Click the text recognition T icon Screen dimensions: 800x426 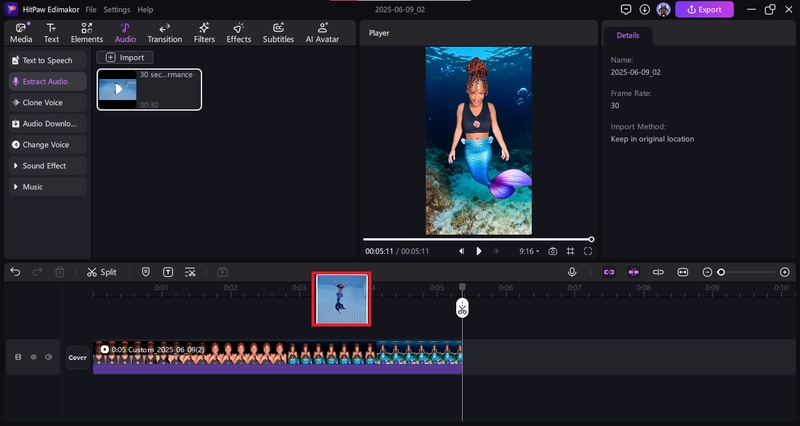168,272
